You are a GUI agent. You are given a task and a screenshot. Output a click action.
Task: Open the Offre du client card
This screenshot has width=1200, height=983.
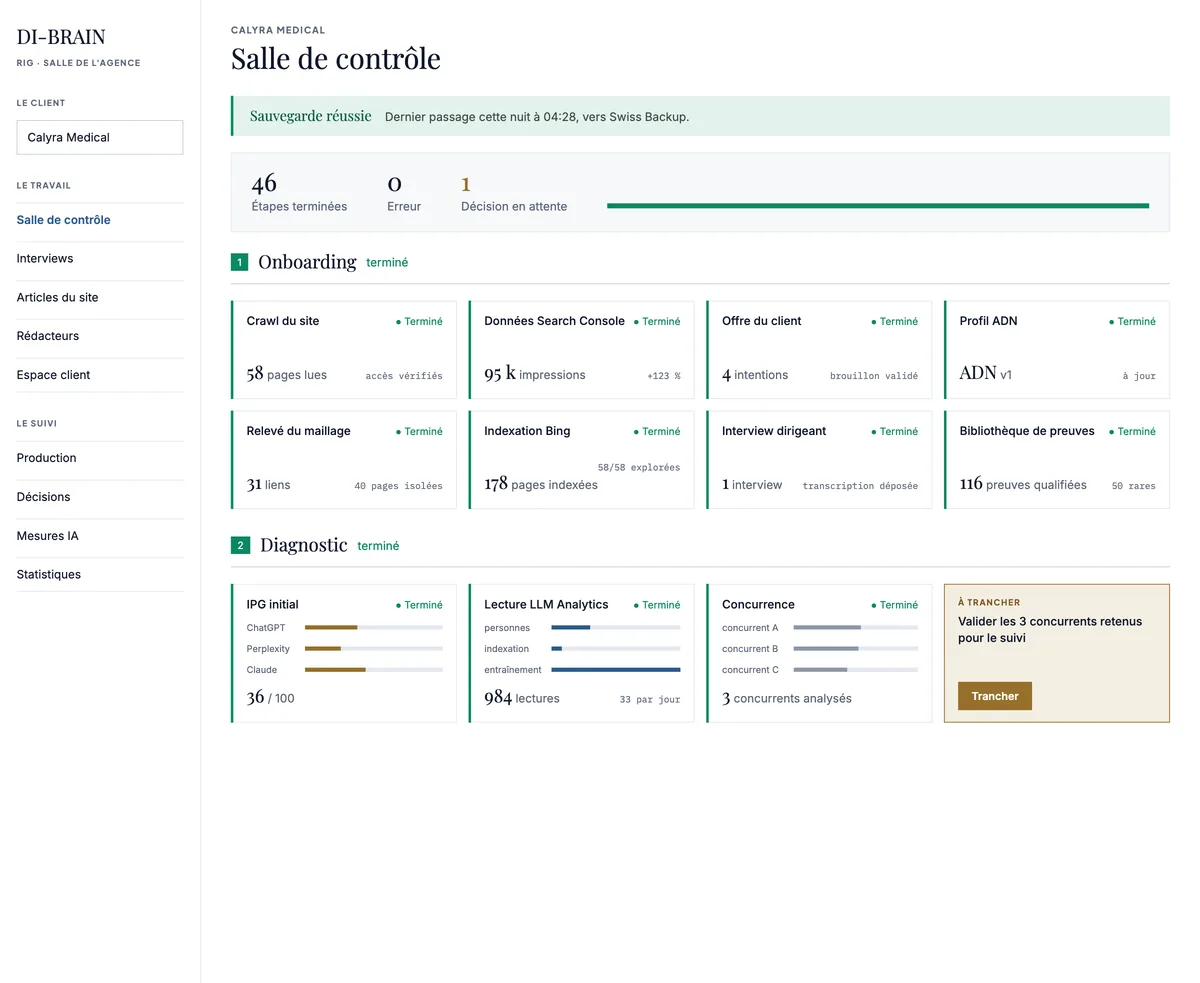click(819, 350)
